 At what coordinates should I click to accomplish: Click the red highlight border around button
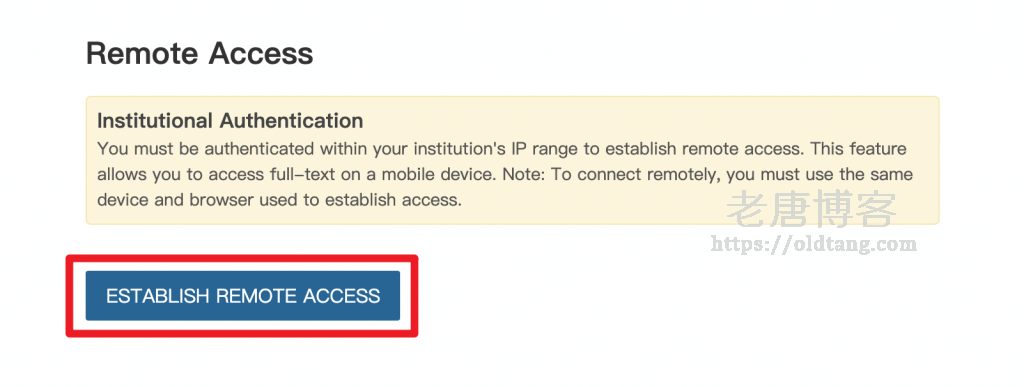pos(242,258)
